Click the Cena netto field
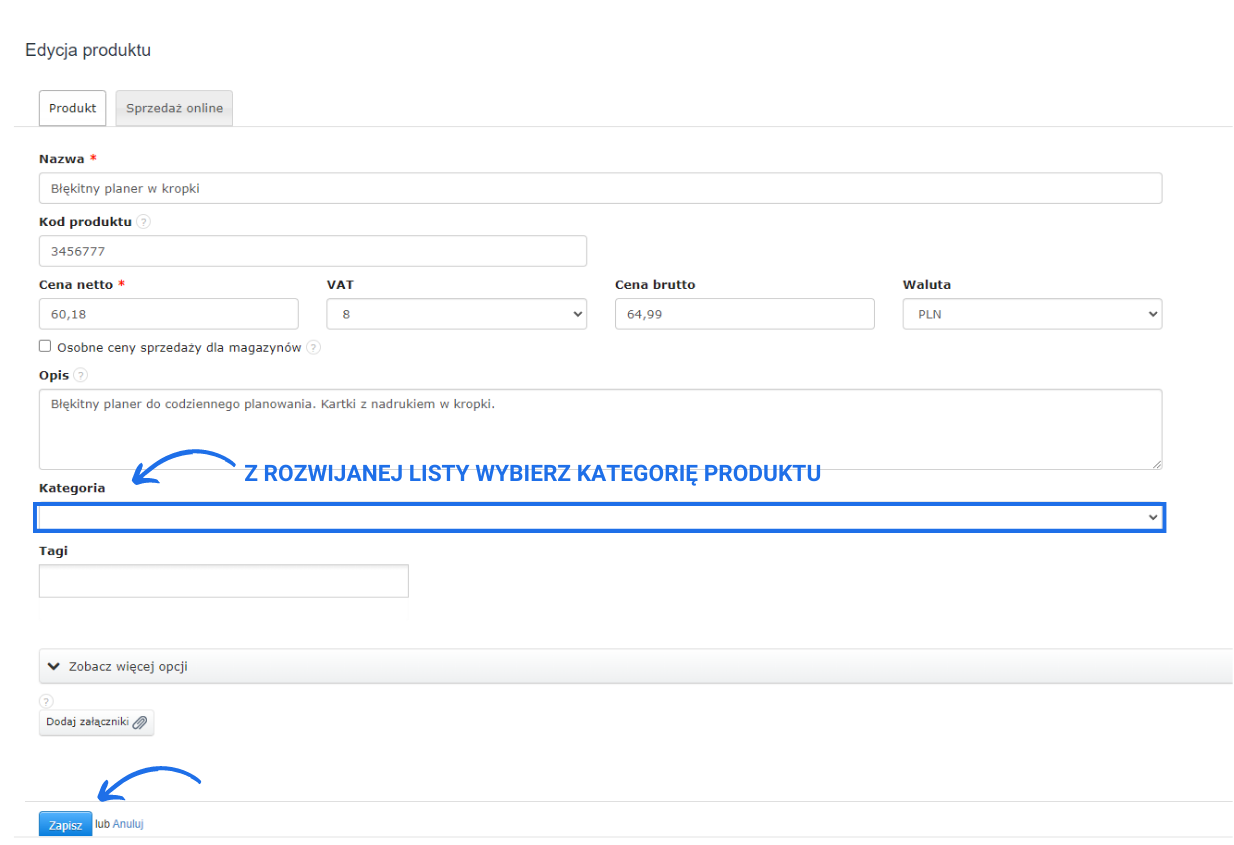 [x=168, y=314]
